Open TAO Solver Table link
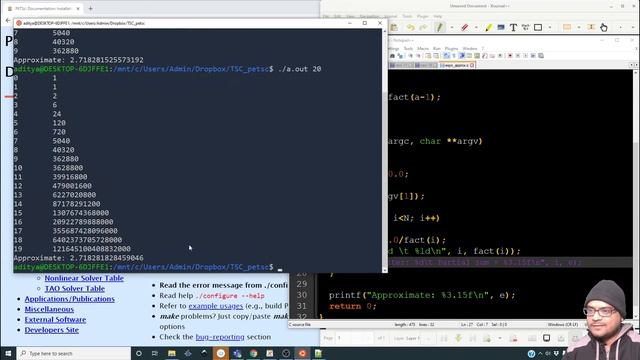 pyautogui.click(x=75, y=289)
